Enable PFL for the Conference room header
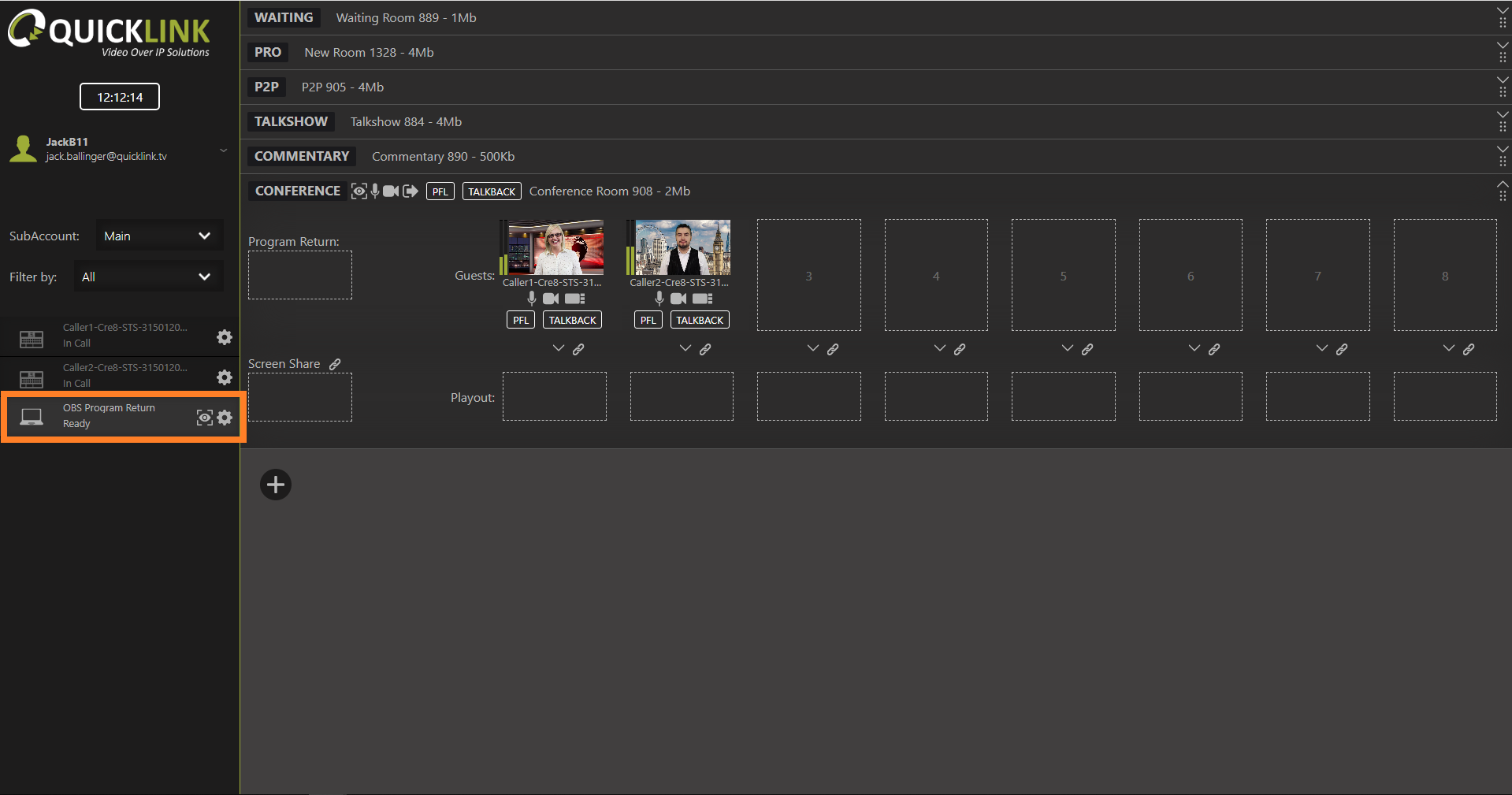Viewport: 1512px width, 795px height. tap(440, 191)
